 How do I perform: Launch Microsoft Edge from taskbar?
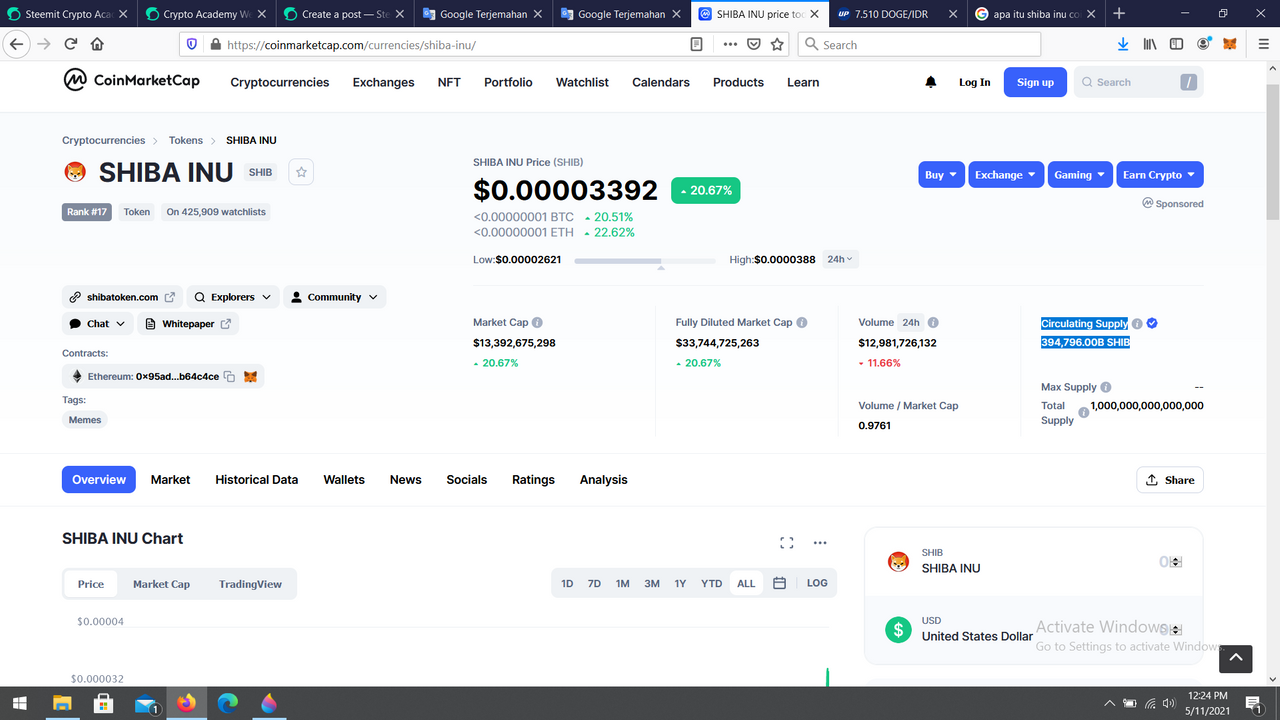[x=228, y=703]
